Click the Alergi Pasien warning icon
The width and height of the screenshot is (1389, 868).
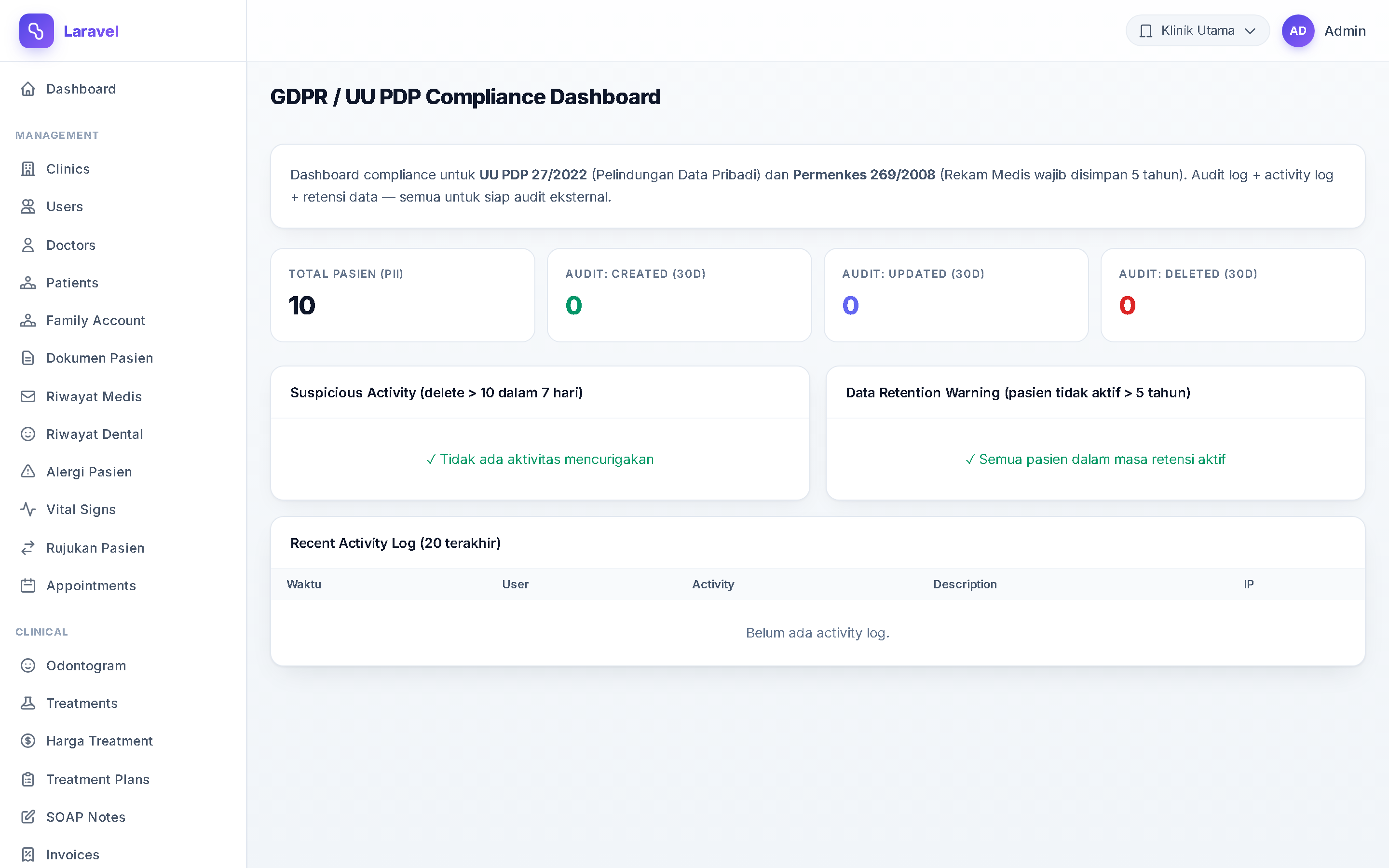[x=27, y=472]
